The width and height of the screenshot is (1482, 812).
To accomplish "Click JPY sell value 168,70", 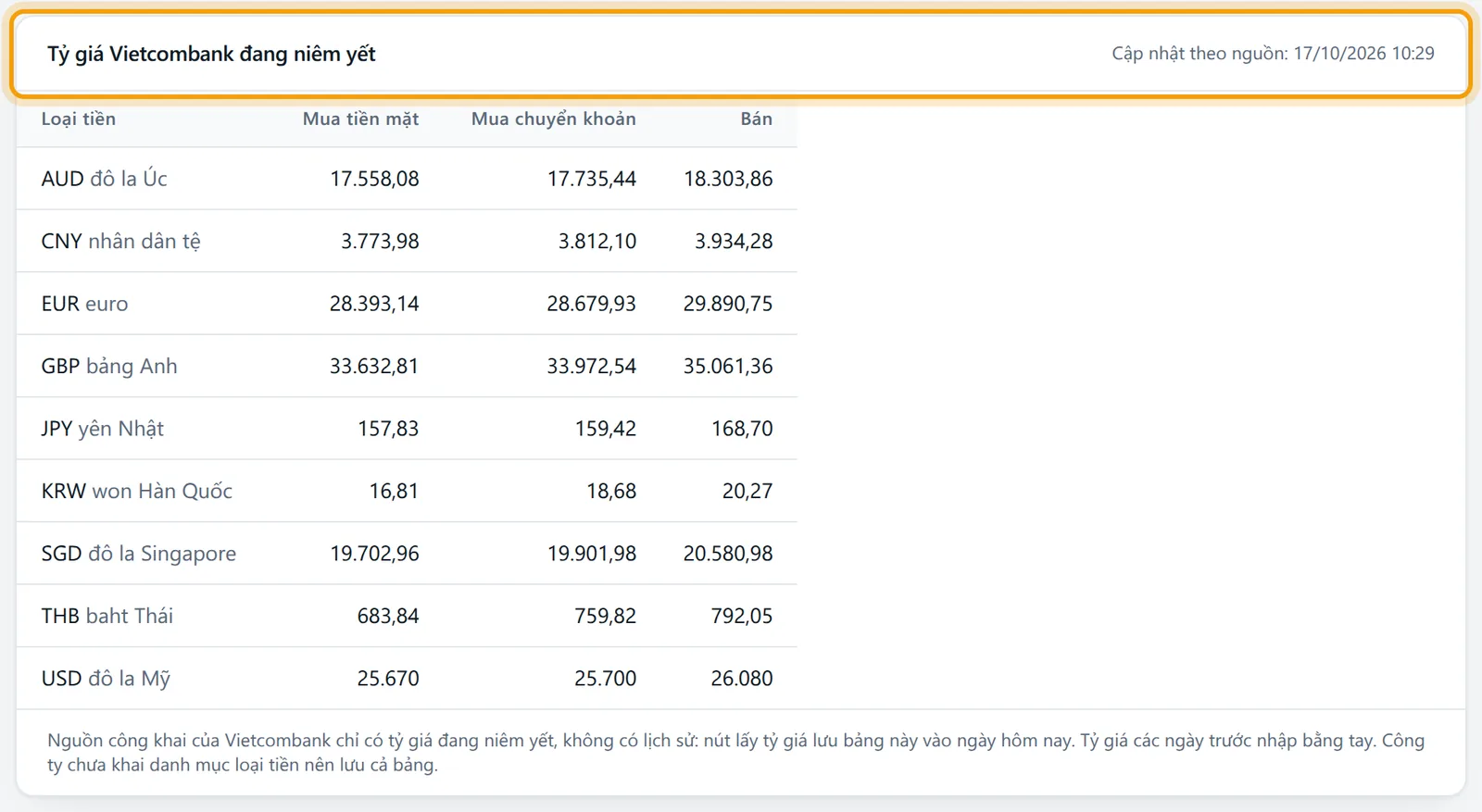I will click(742, 429).
